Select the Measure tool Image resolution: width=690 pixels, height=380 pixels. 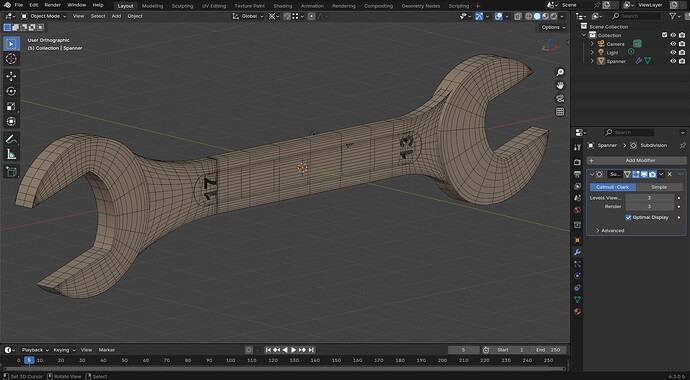[11, 154]
